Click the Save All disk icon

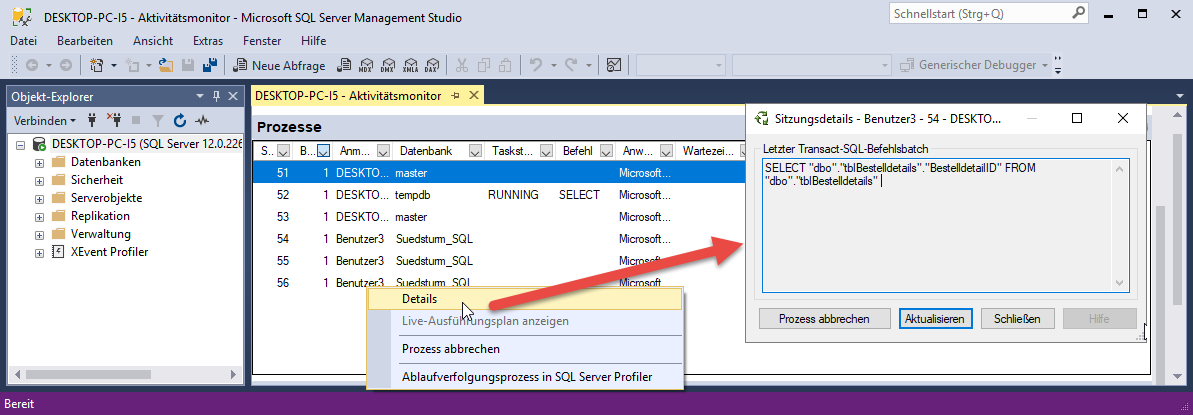click(210, 65)
